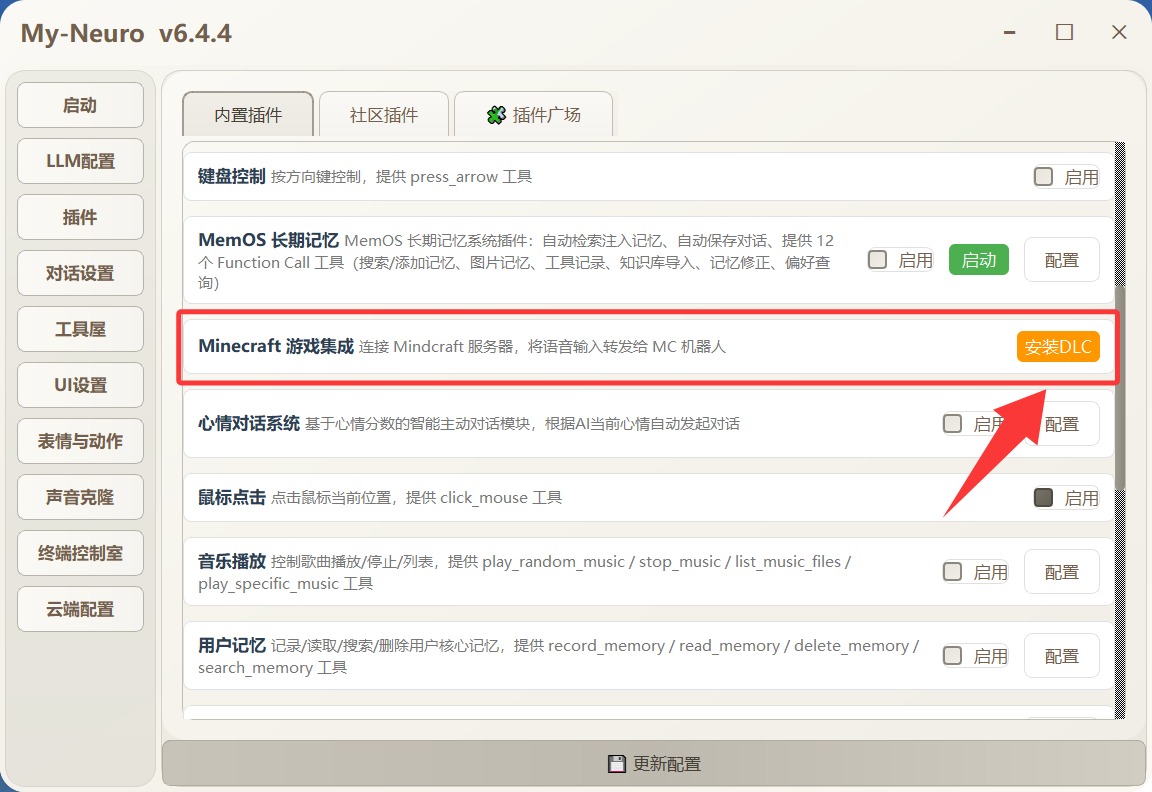1152x792 pixels.
Task: Switch to the 社区插件 tab
Action: pos(384,114)
